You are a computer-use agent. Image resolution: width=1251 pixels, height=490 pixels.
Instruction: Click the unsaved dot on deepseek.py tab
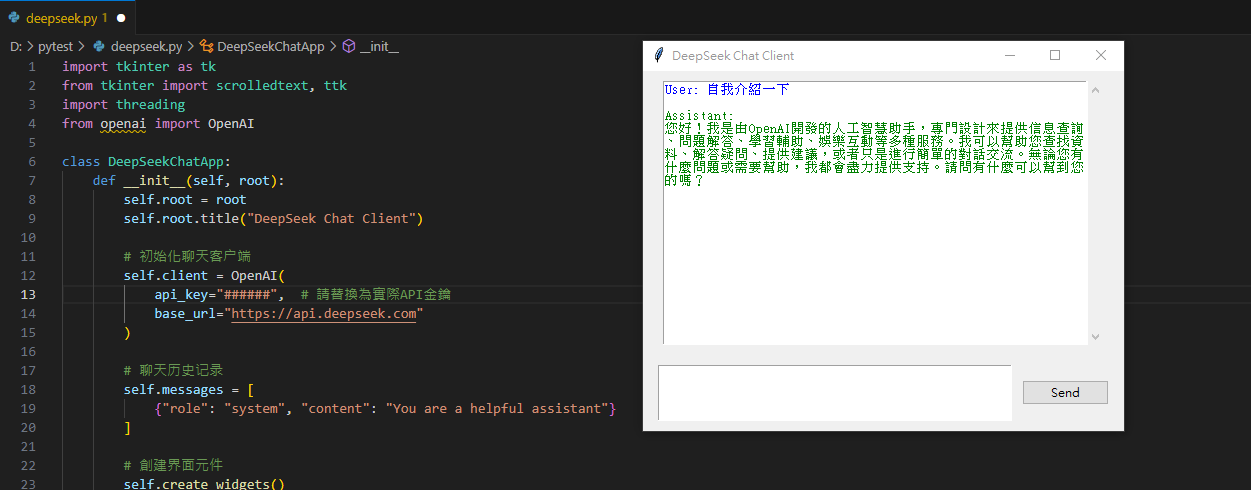(x=122, y=18)
